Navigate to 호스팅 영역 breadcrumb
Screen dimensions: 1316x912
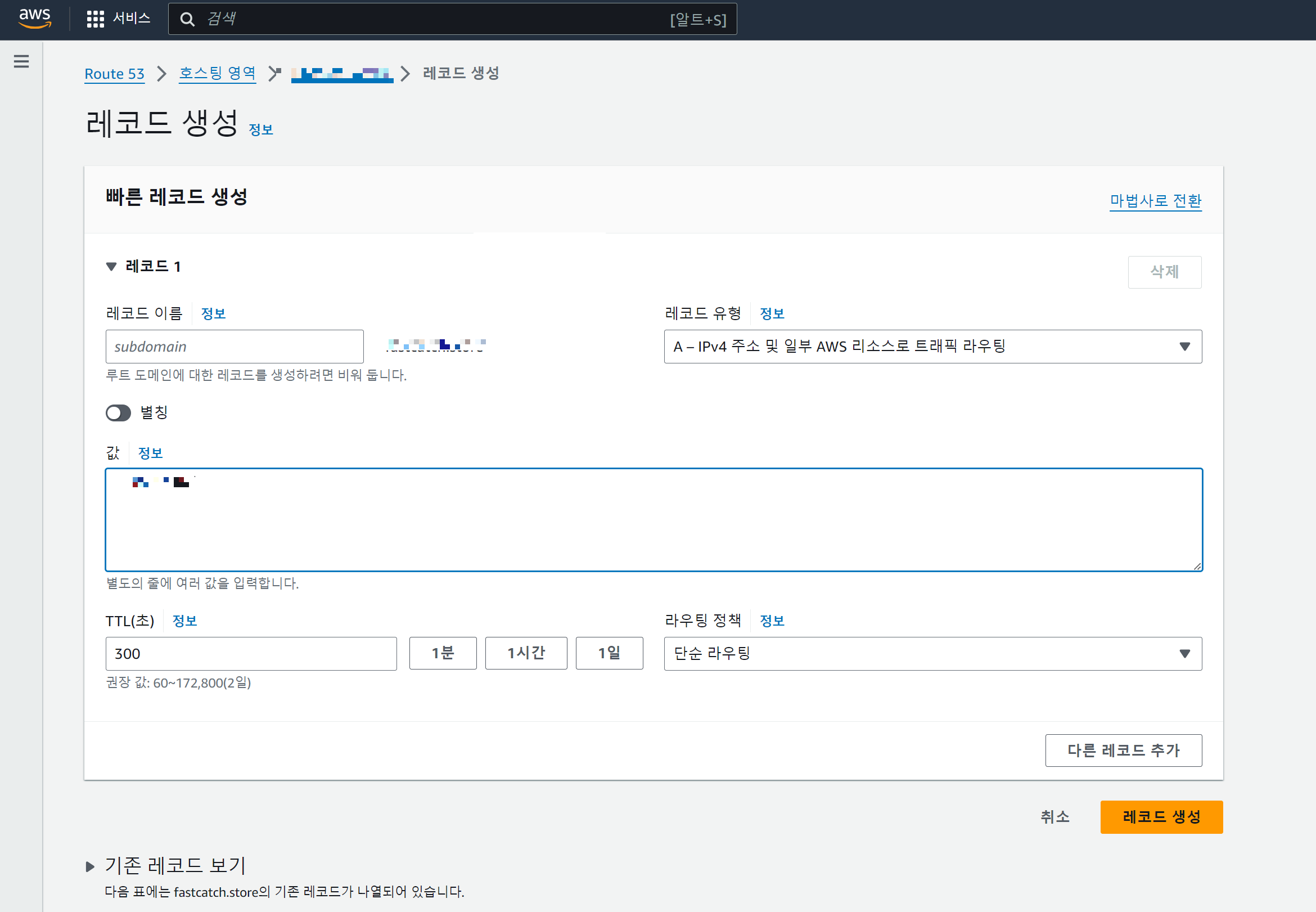[x=217, y=73]
